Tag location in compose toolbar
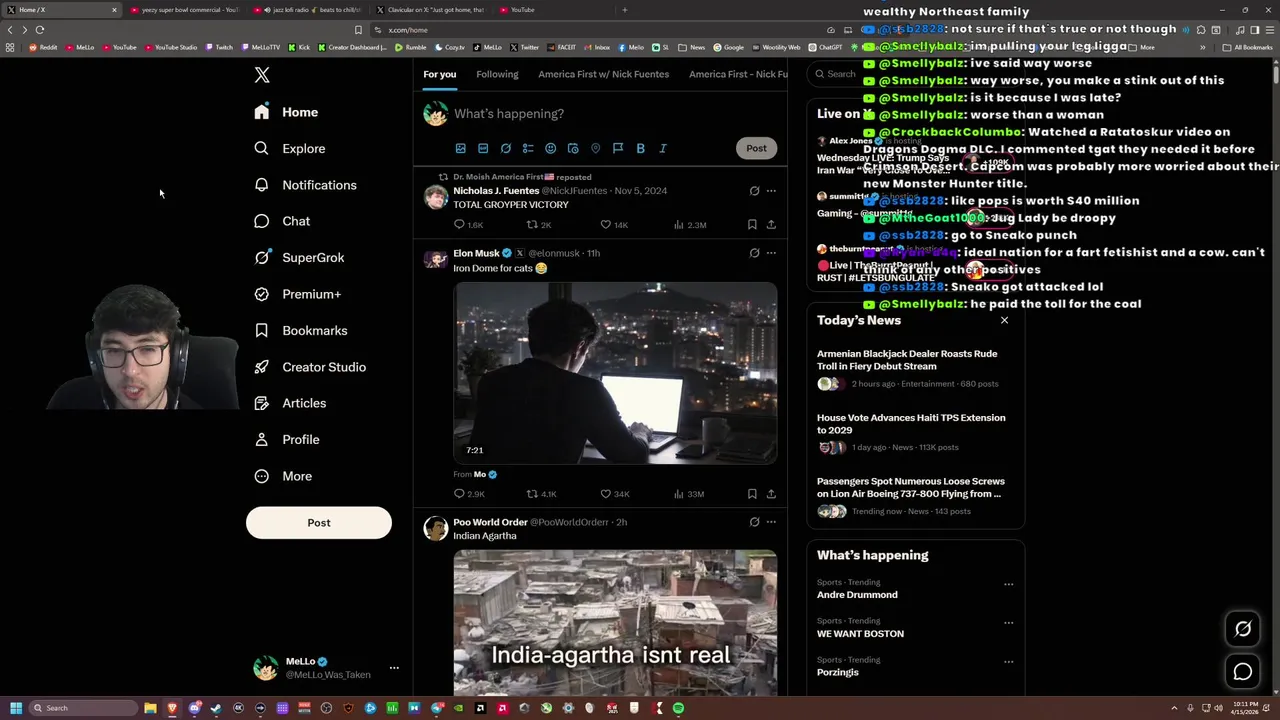 [595, 148]
